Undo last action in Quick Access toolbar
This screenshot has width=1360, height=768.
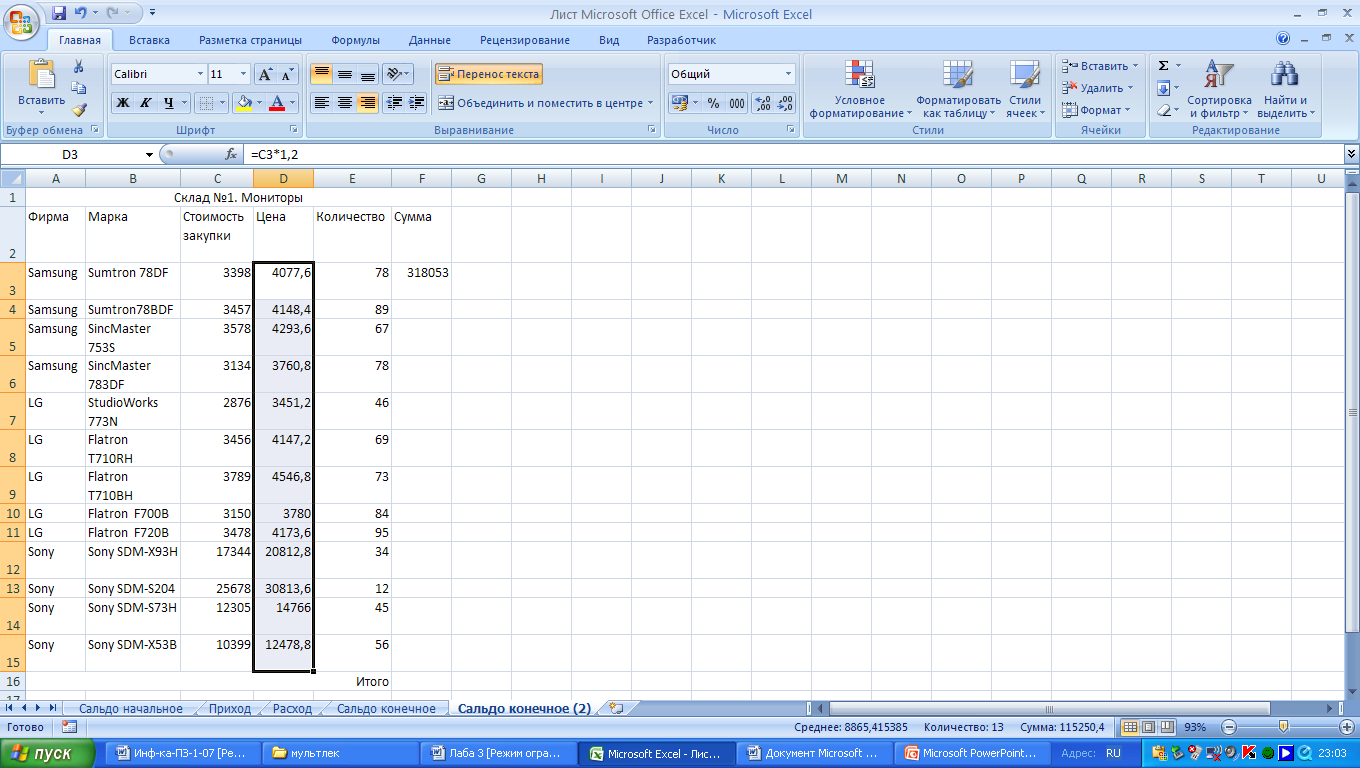pyautogui.click(x=81, y=14)
